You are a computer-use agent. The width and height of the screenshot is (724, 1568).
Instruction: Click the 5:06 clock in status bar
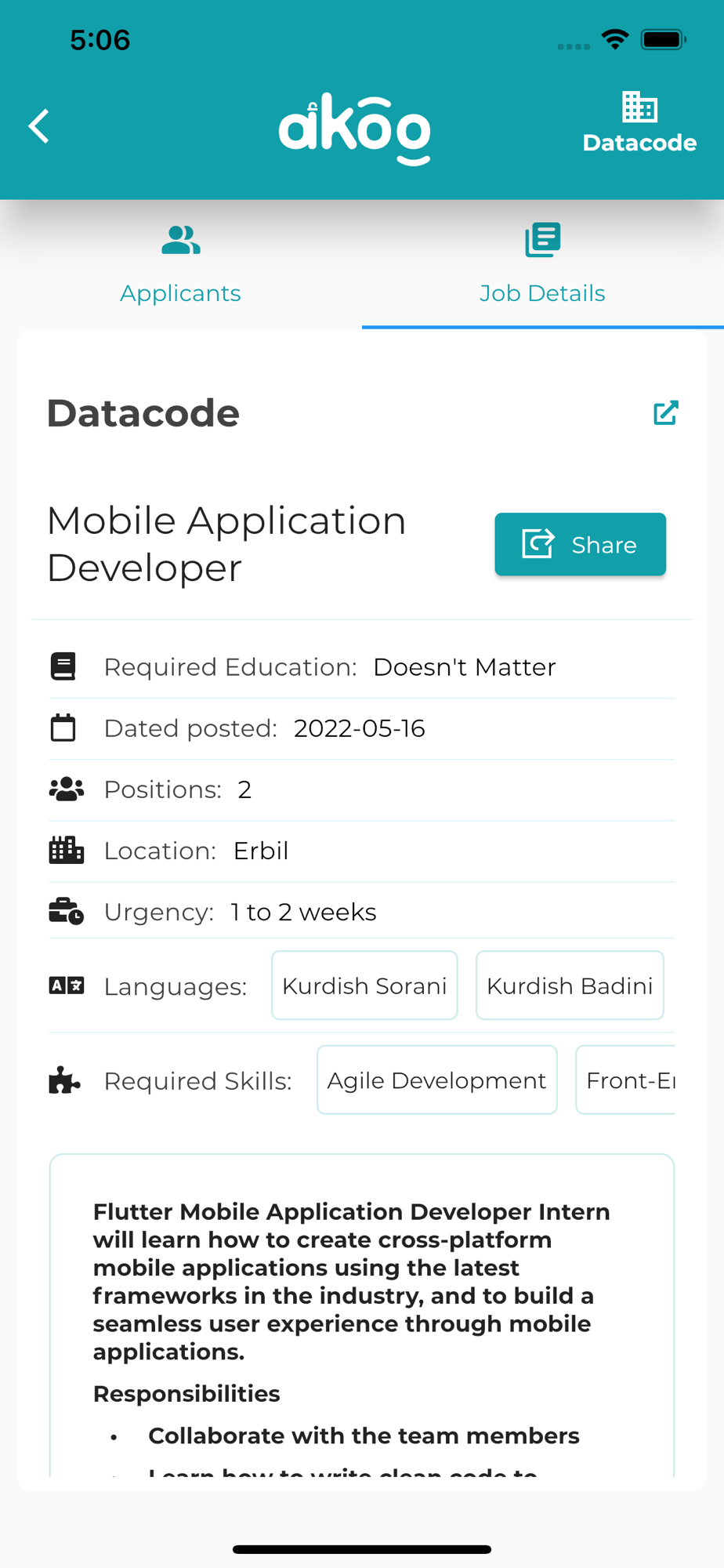pos(100,40)
